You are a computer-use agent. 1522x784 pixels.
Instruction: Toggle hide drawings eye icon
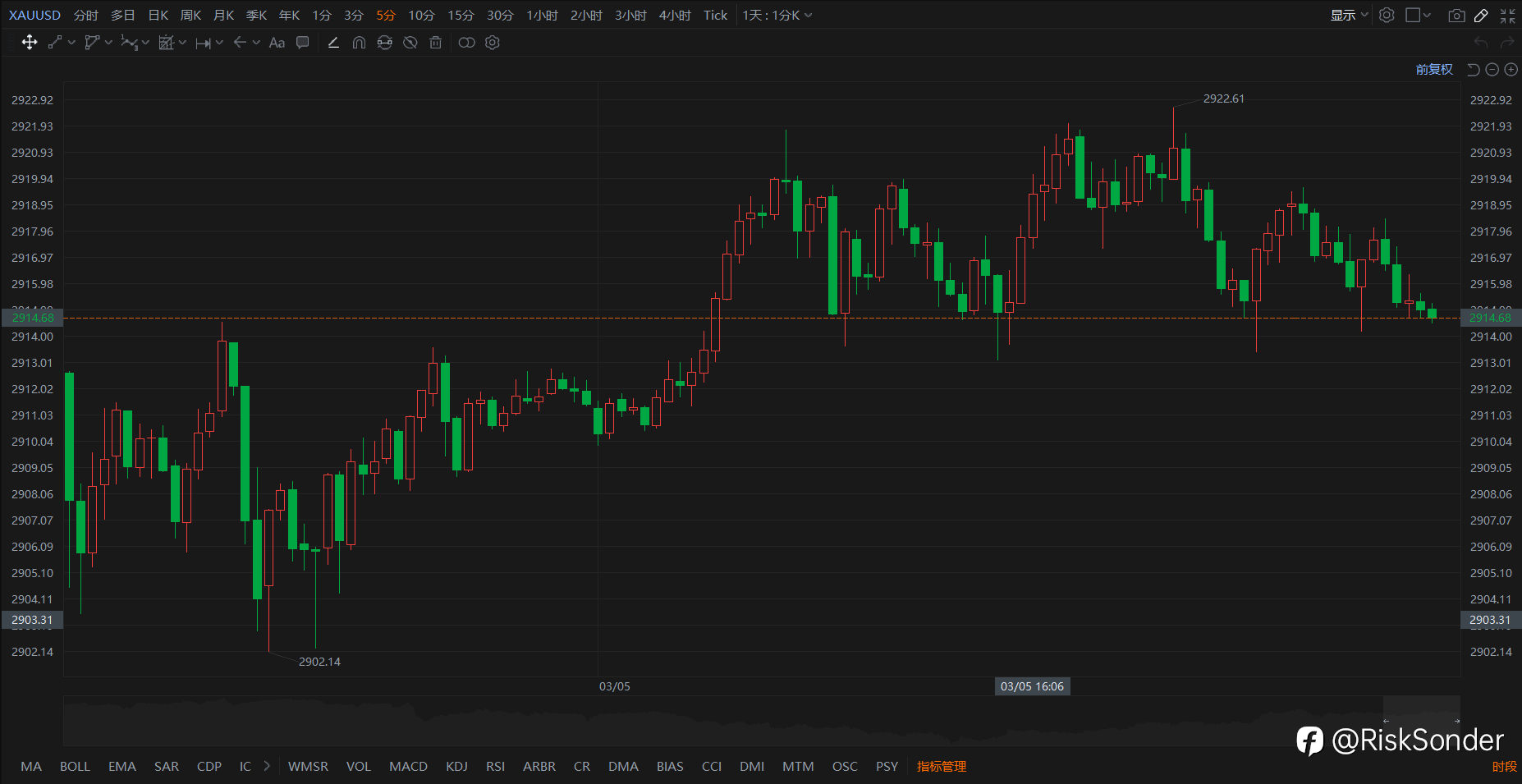pyautogui.click(x=410, y=43)
